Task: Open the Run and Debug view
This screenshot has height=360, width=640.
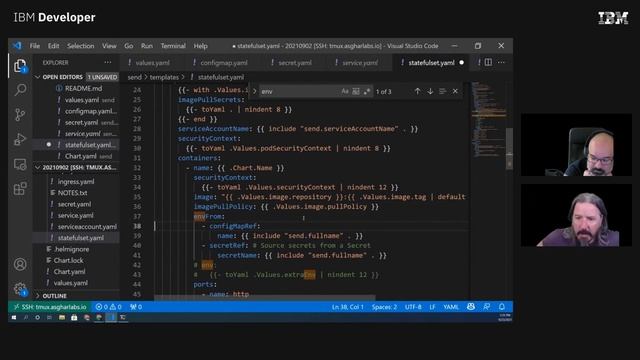Action: coord(20,139)
